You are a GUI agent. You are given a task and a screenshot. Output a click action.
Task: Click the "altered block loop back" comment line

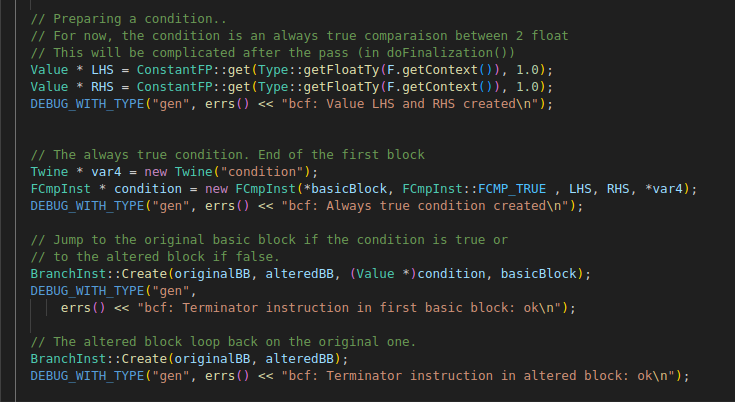pyautogui.click(x=221, y=342)
